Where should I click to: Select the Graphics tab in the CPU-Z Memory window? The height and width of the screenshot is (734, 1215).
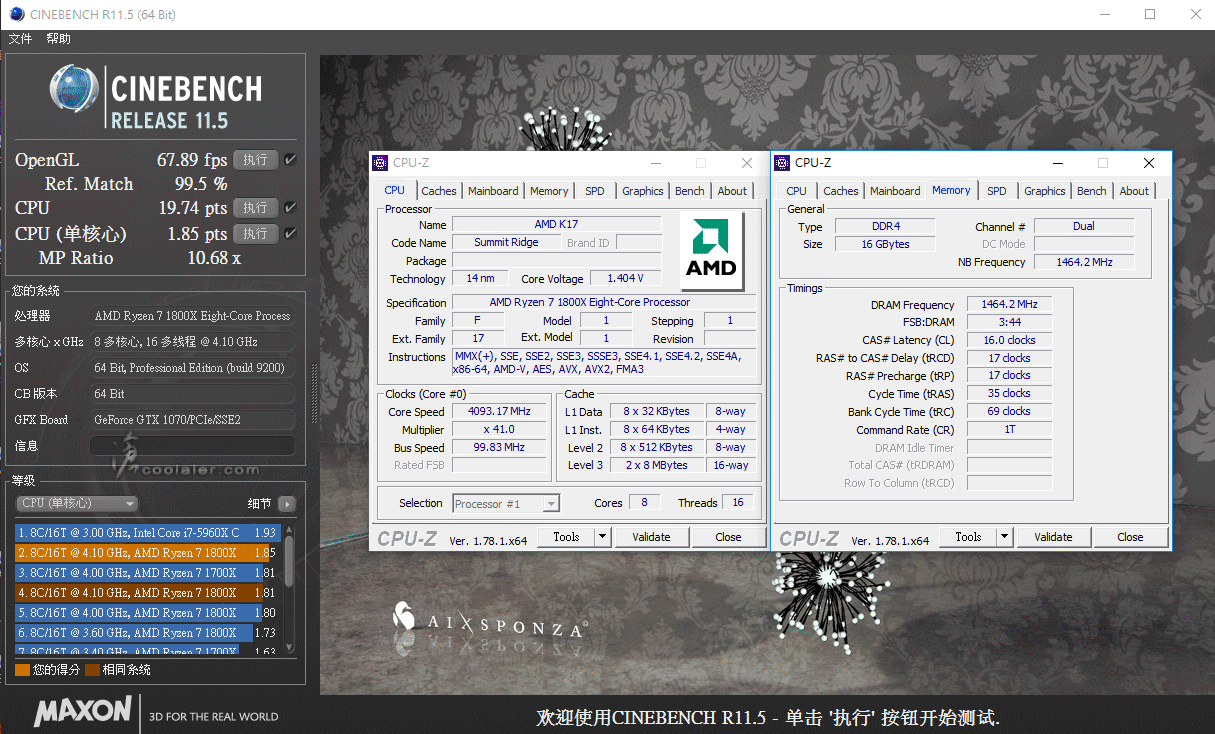click(x=1044, y=191)
